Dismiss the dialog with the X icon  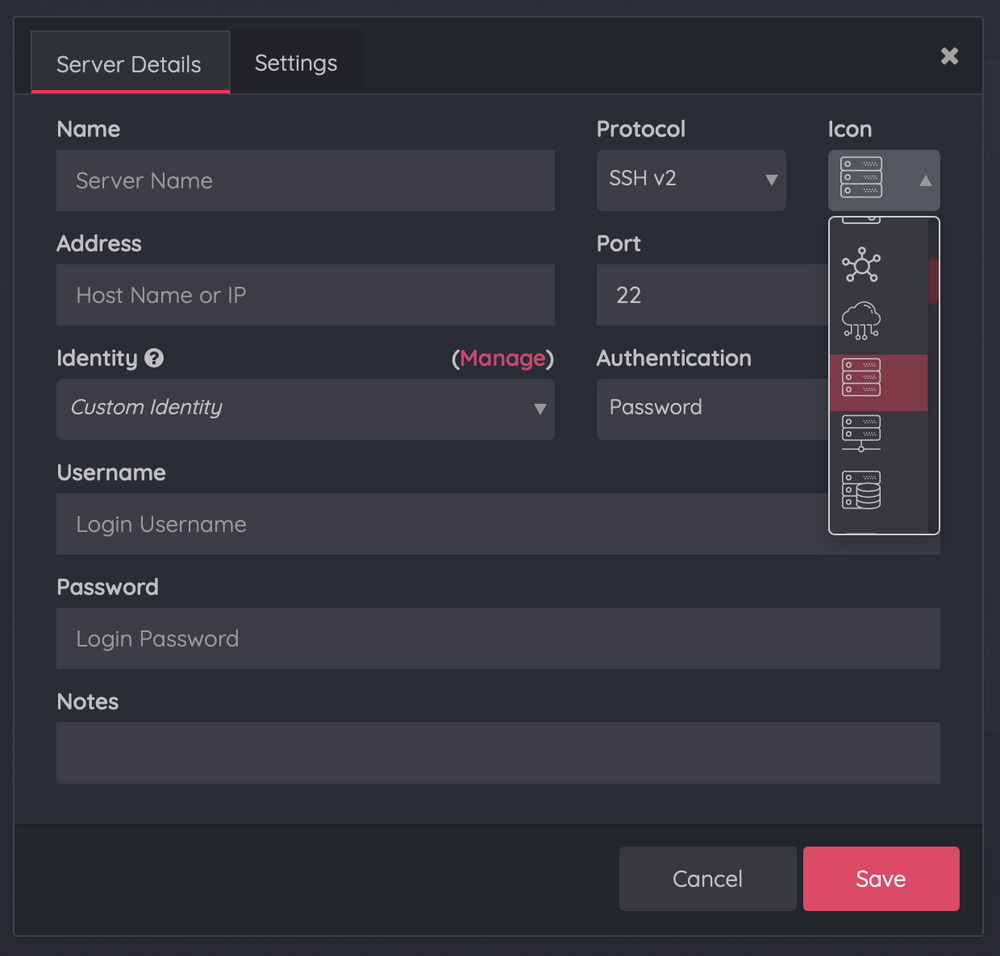[x=948, y=56]
